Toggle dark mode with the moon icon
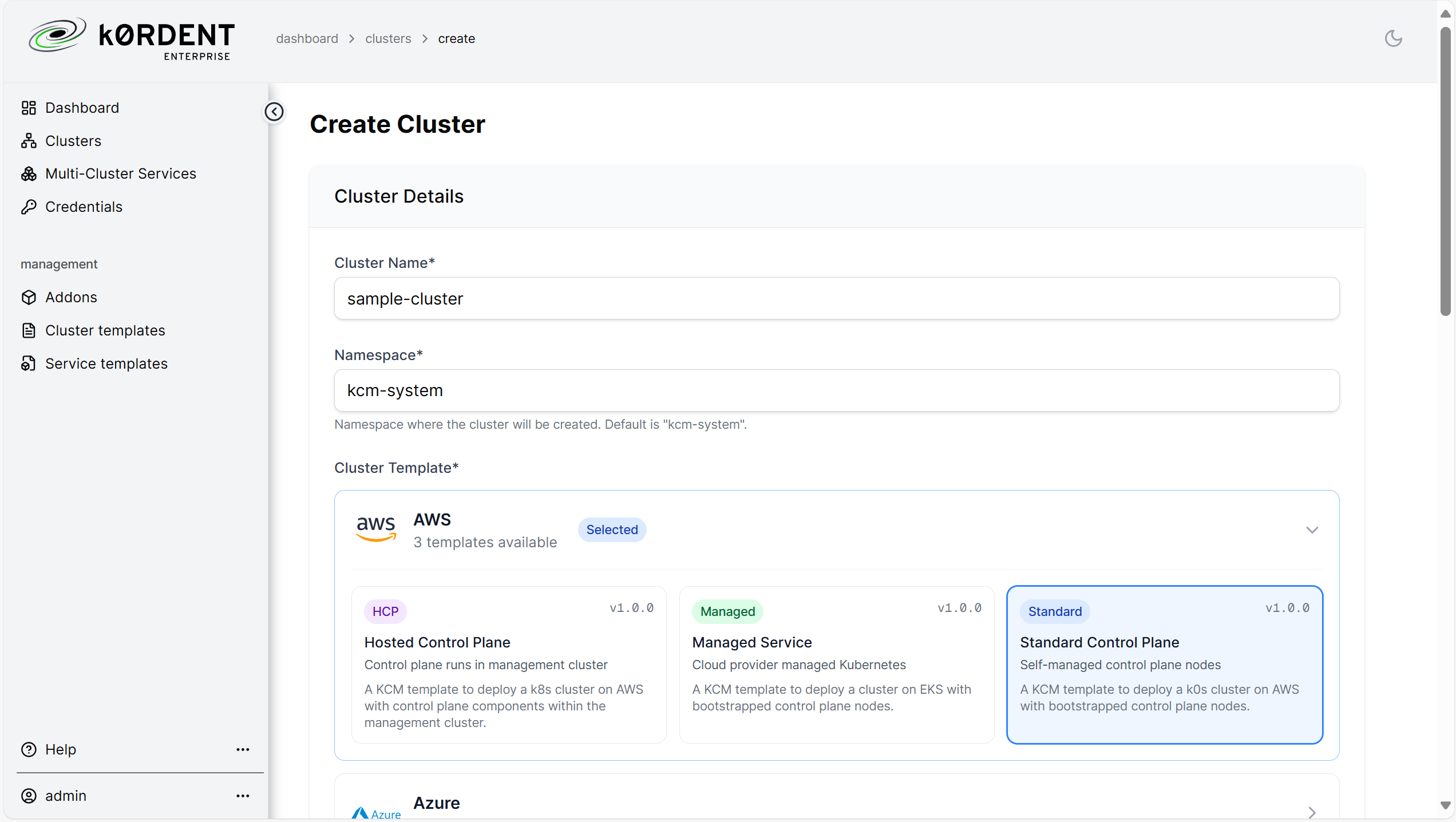 (1393, 38)
